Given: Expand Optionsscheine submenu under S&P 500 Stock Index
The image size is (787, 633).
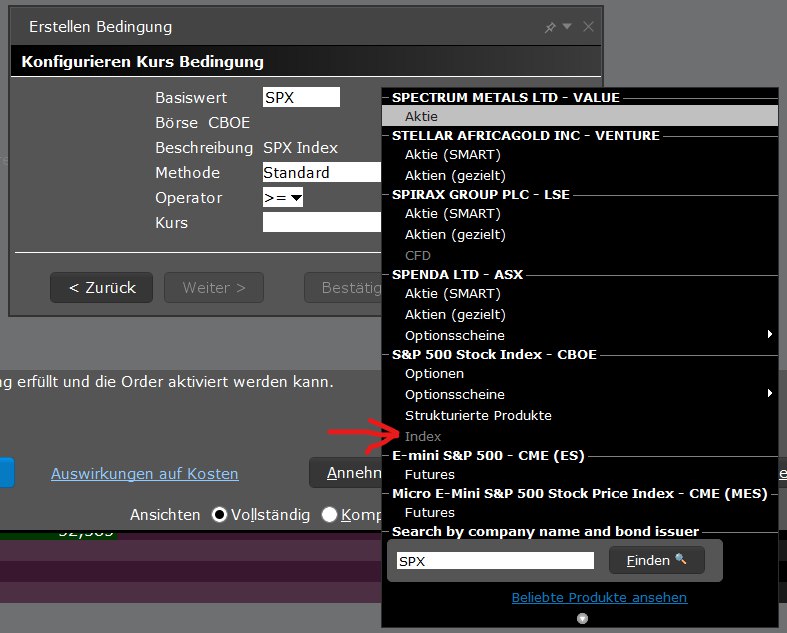Looking at the screenshot, I should (x=770, y=394).
